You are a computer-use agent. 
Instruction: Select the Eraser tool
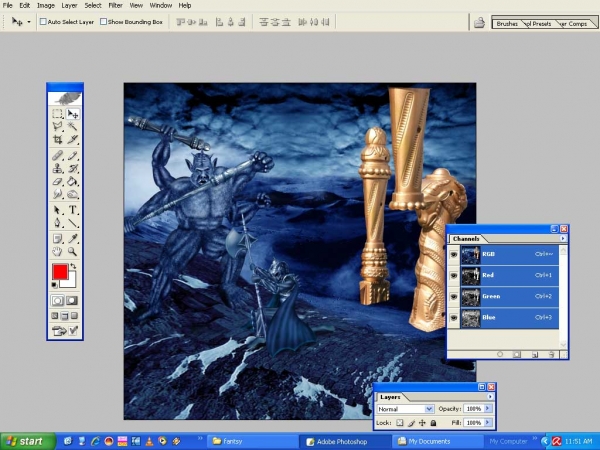click(x=57, y=181)
